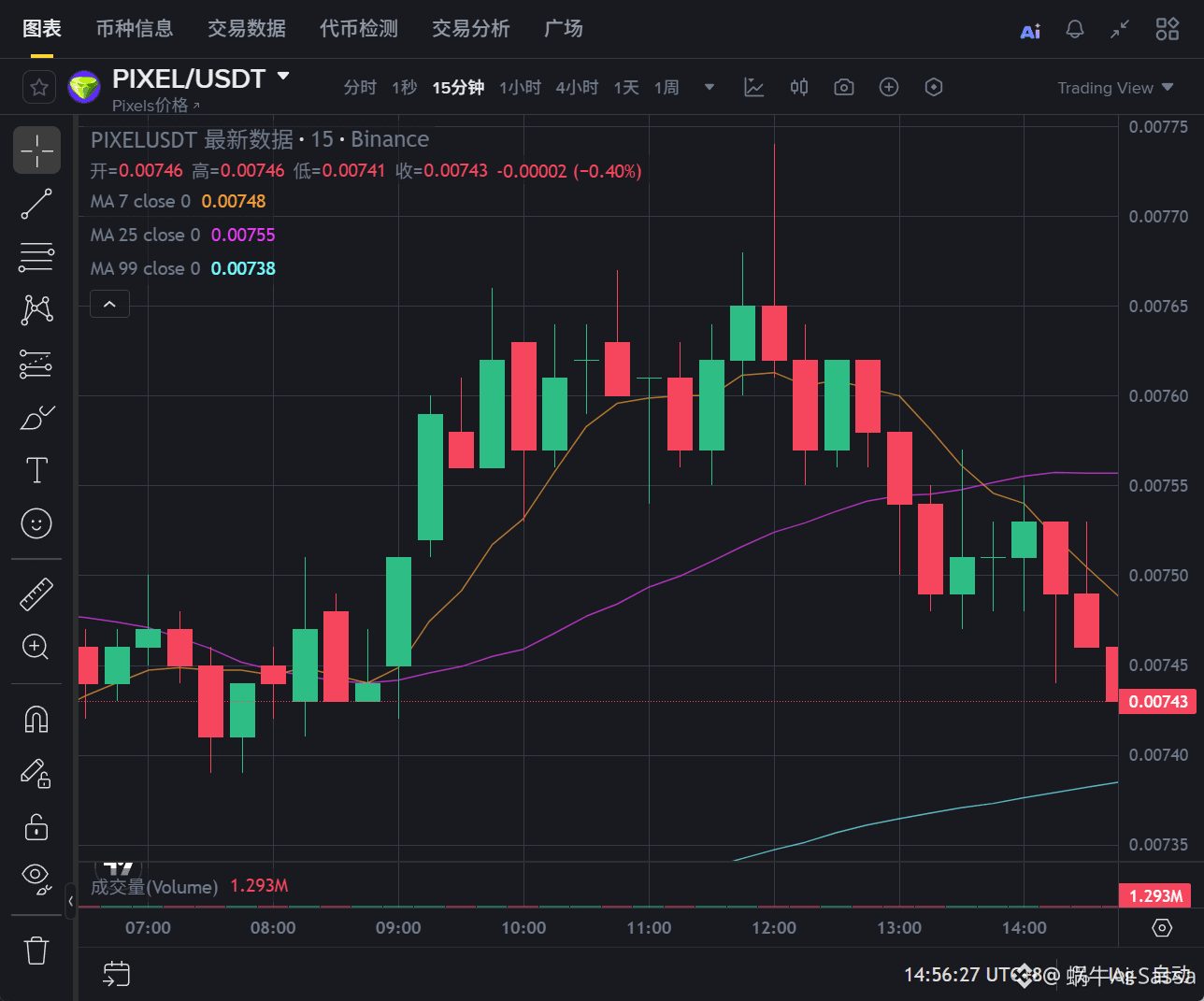1204x1001 pixels.
Task: Expand the left drawing toolbar handle
Action: tap(71, 902)
